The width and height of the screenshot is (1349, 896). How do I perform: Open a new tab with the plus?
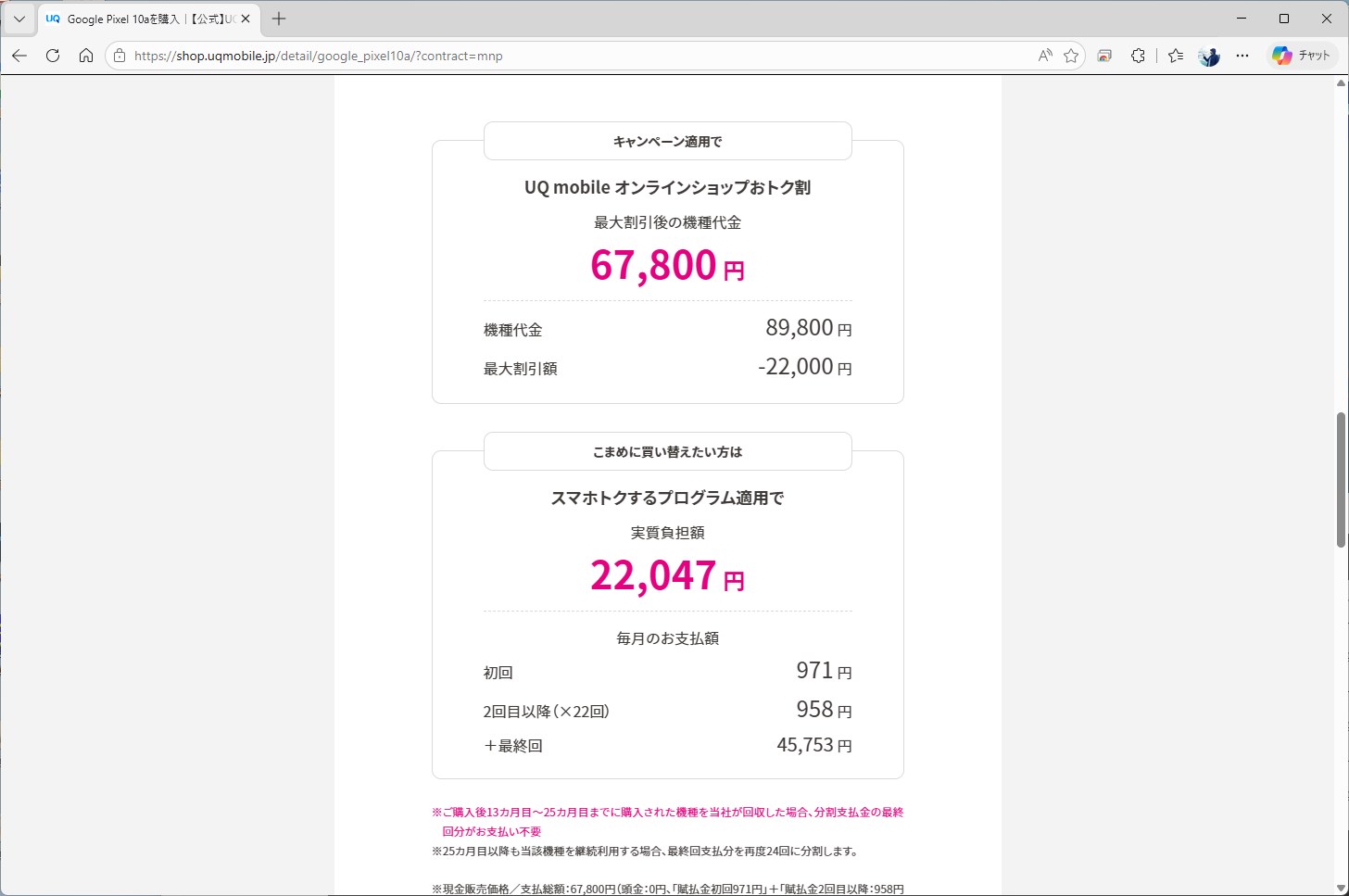[x=278, y=18]
